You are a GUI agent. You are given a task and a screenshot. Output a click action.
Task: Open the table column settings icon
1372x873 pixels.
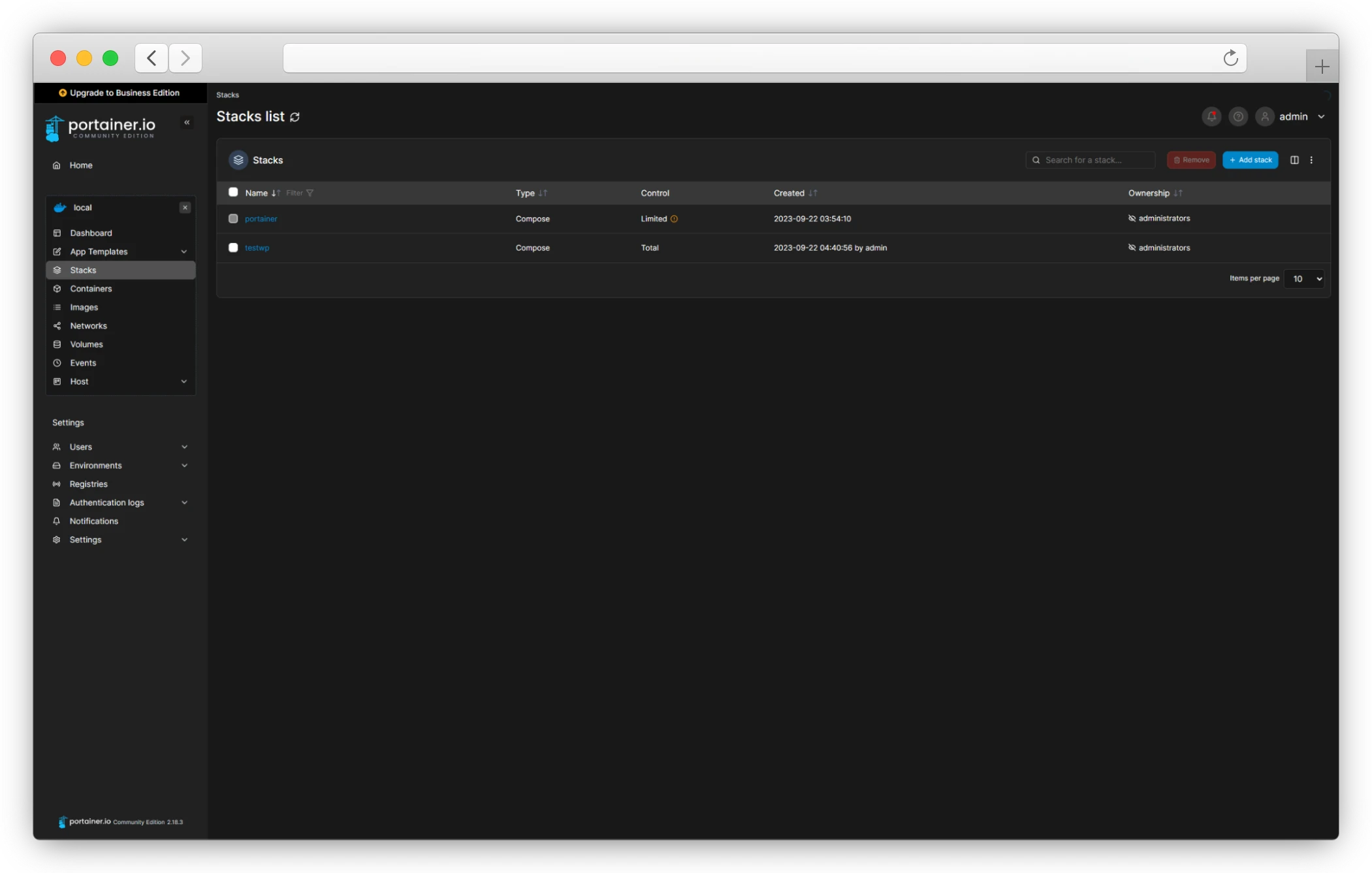(1294, 160)
